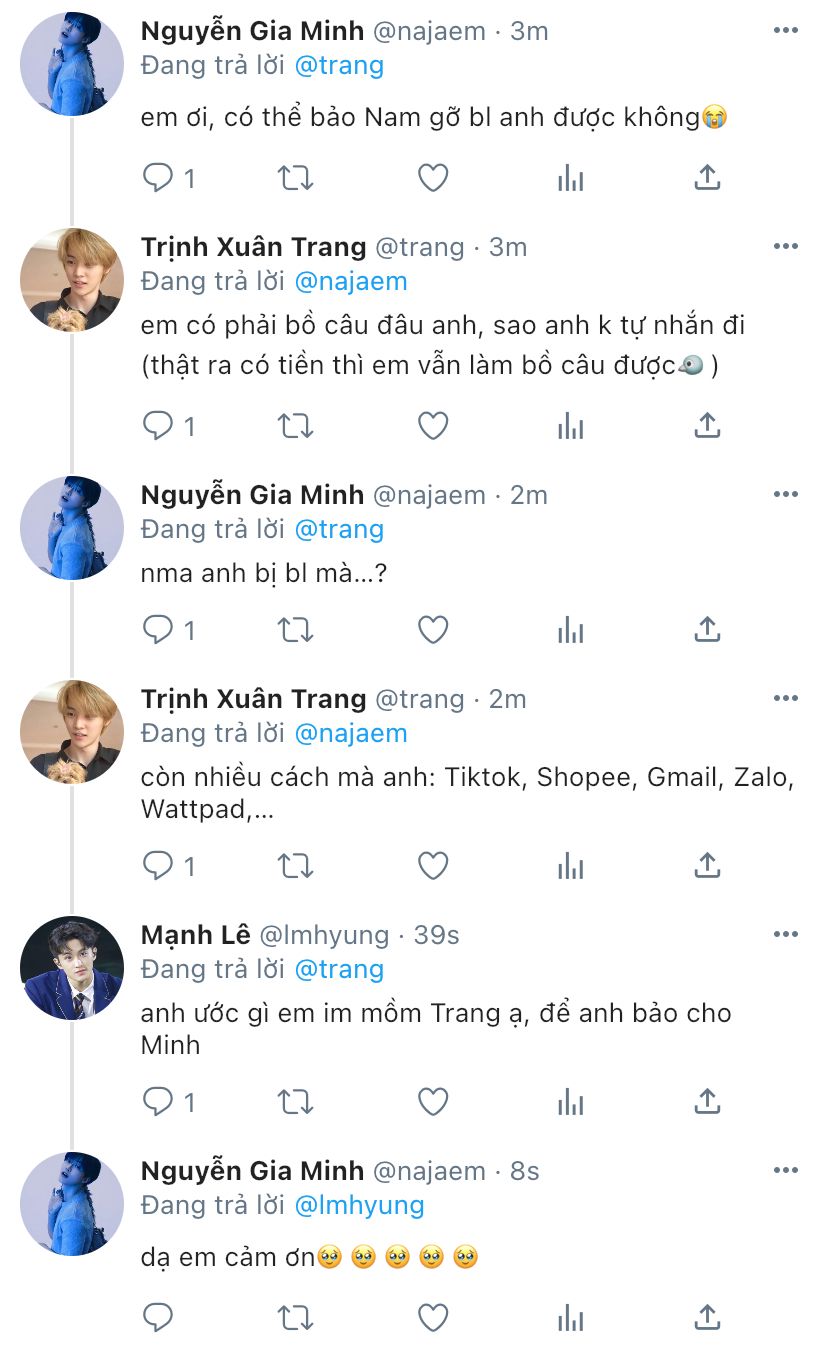
Task: Open more options on Trang's Tiktok tweet
Action: pyautogui.click(x=786, y=698)
